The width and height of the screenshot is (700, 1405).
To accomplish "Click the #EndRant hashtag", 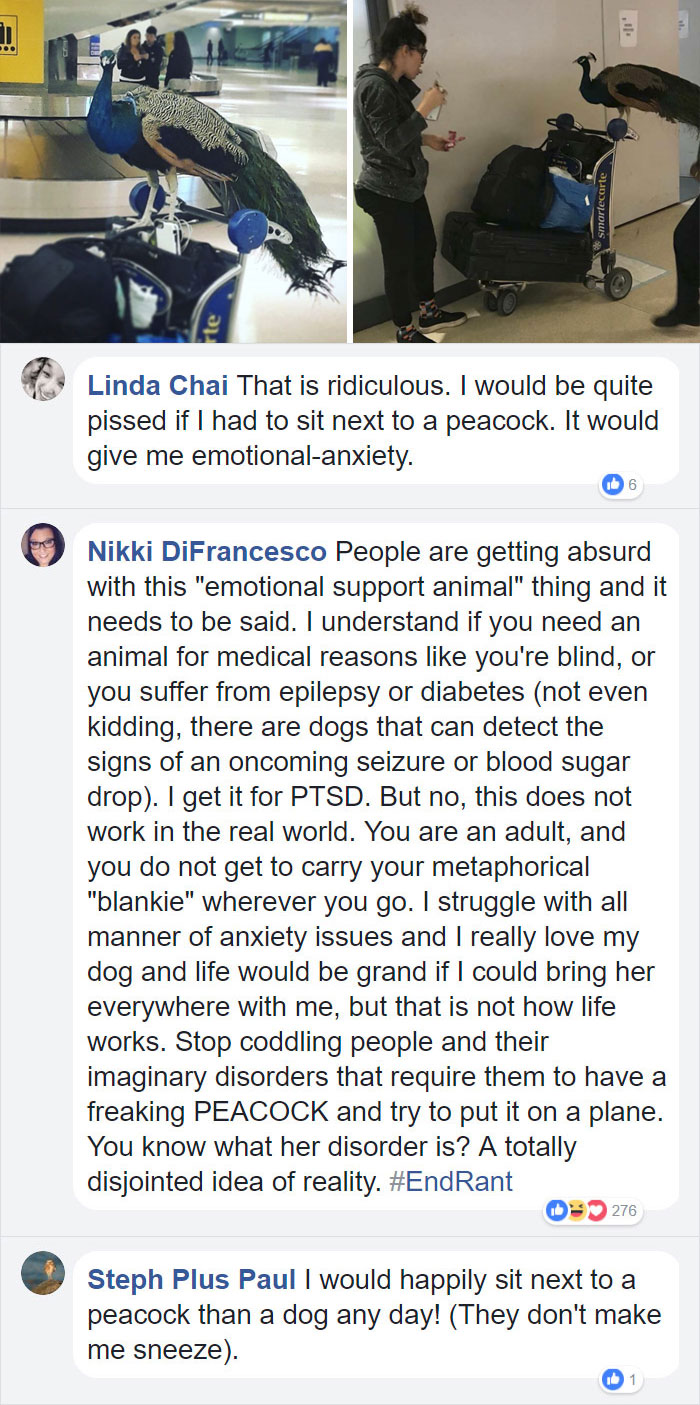I will click(452, 1181).
